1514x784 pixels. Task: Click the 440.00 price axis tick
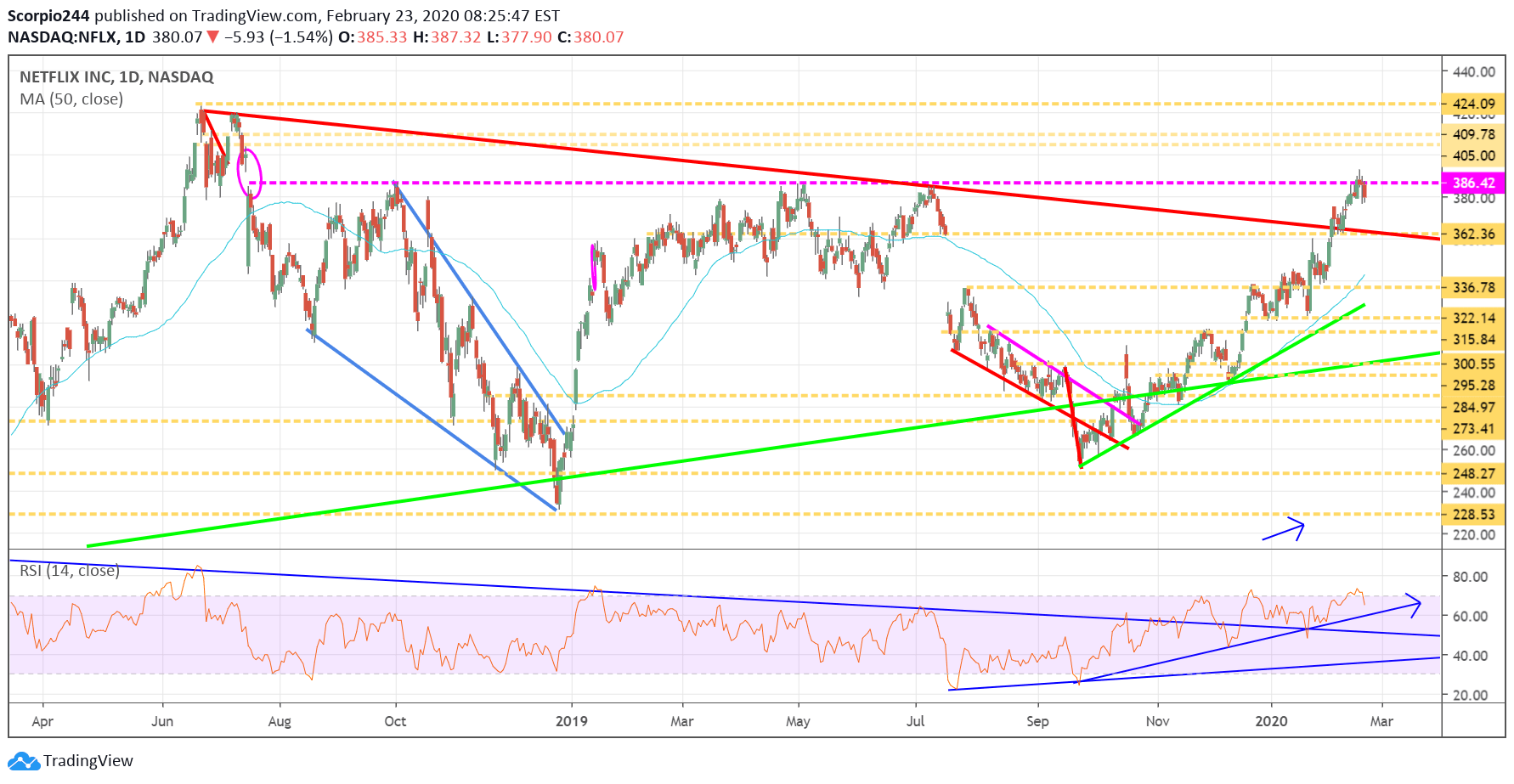pyautogui.click(x=1474, y=72)
